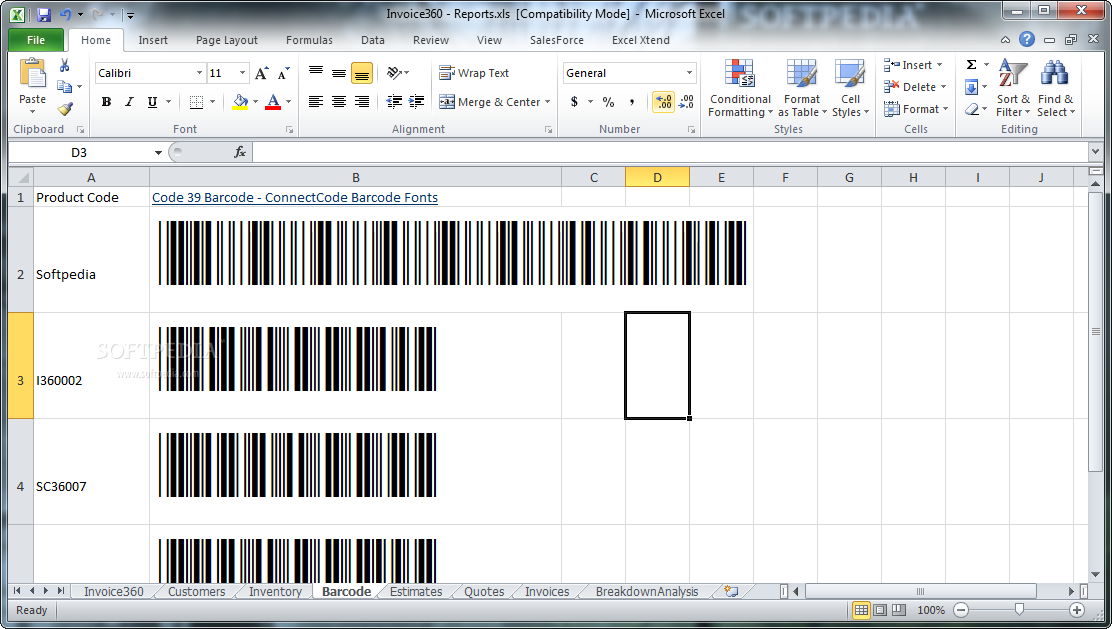Open the General number format dropdown
1112x629 pixels.
[x=689, y=73]
